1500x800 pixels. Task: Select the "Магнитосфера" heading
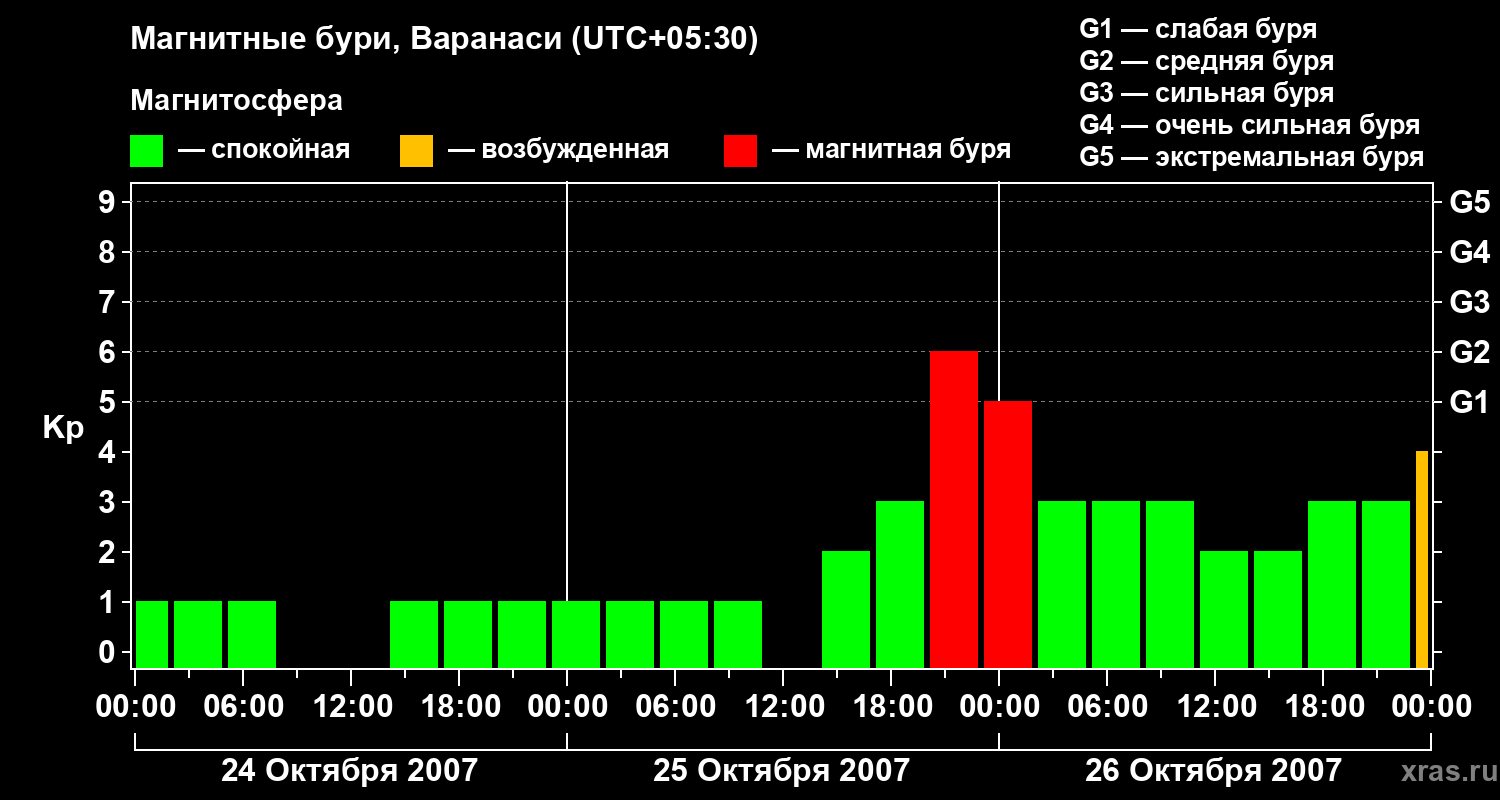[237, 101]
